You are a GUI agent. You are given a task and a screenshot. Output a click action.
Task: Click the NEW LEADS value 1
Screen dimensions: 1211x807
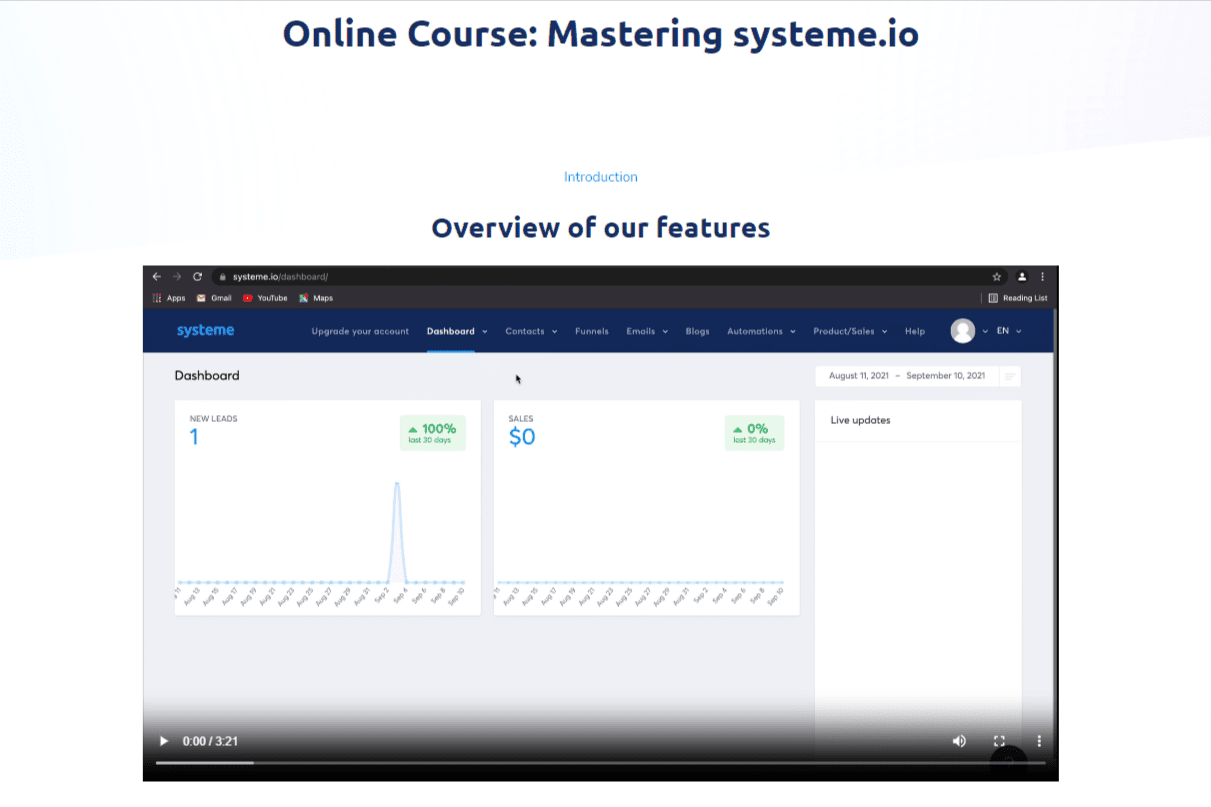(x=194, y=437)
